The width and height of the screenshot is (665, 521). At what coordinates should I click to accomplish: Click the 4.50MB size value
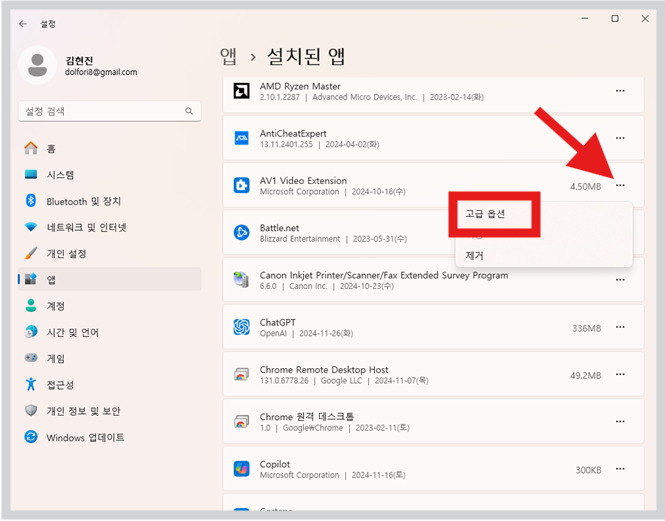point(585,187)
